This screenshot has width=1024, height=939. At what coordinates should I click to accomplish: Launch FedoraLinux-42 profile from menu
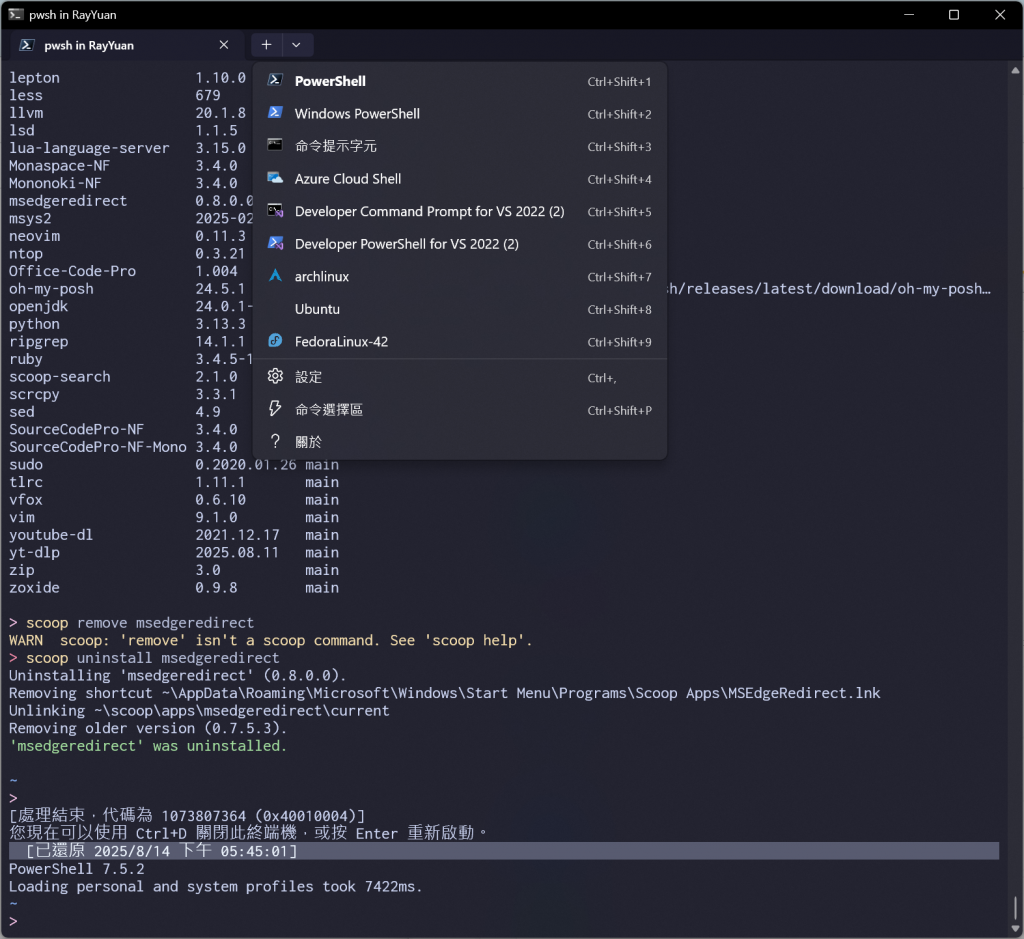coord(460,342)
